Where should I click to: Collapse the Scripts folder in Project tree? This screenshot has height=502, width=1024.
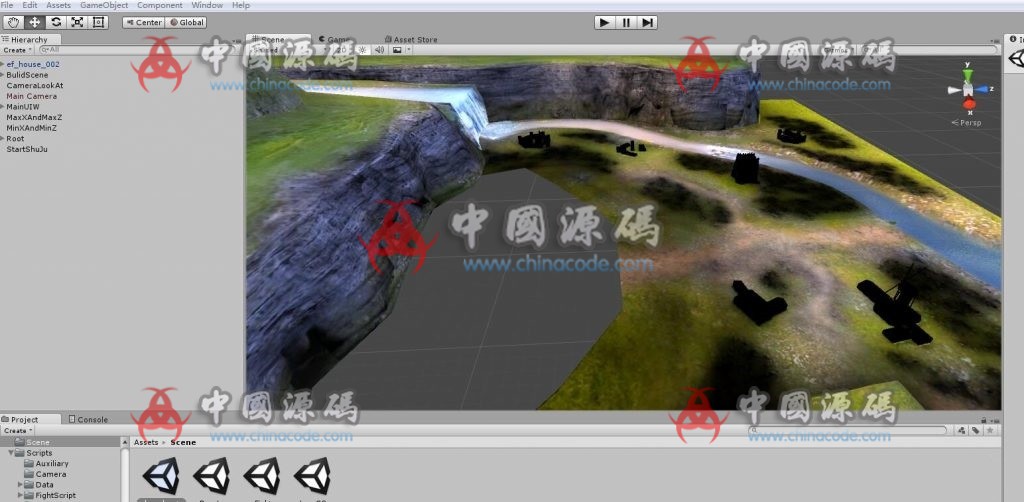point(10,452)
